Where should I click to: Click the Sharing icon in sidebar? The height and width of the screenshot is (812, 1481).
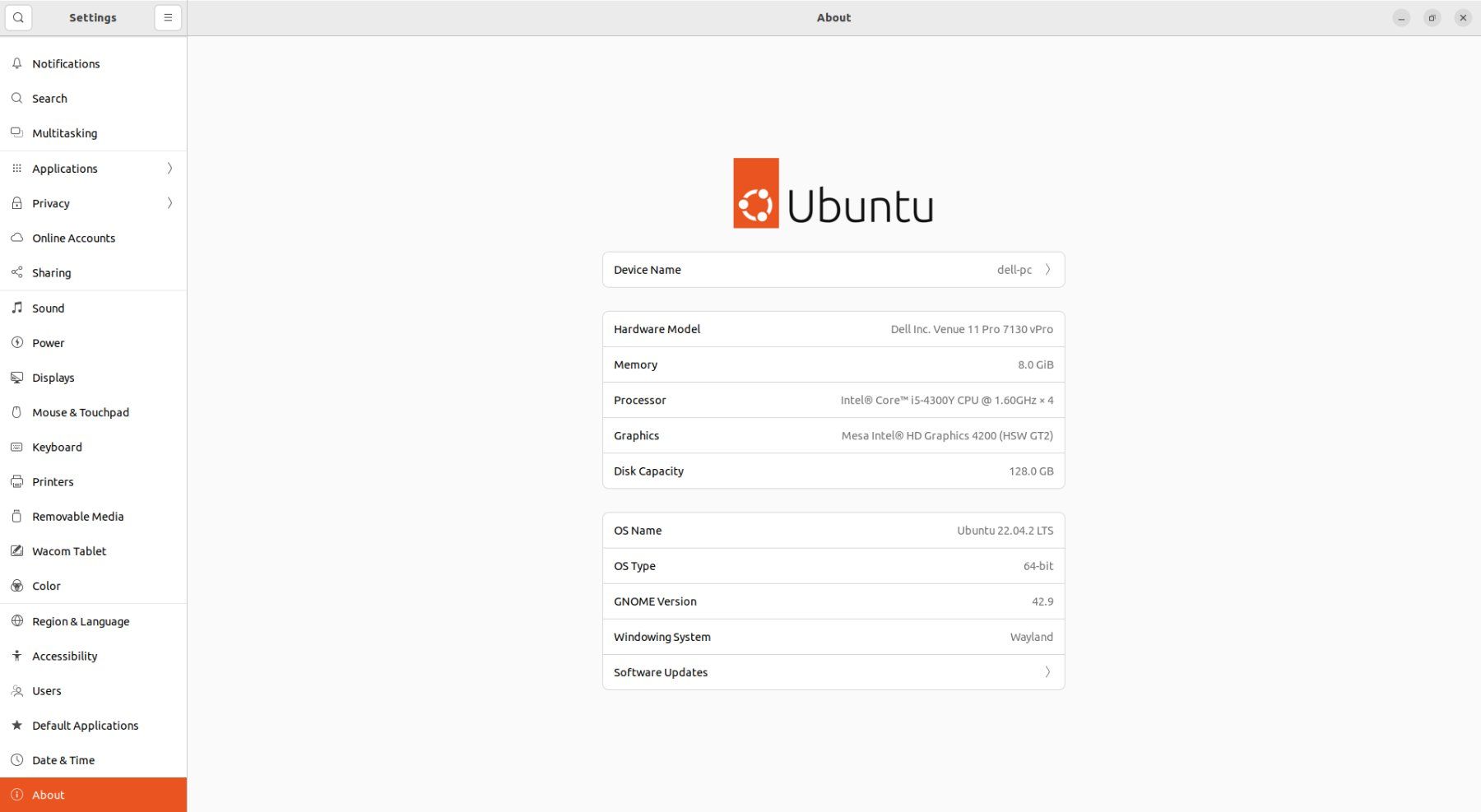pyautogui.click(x=16, y=272)
